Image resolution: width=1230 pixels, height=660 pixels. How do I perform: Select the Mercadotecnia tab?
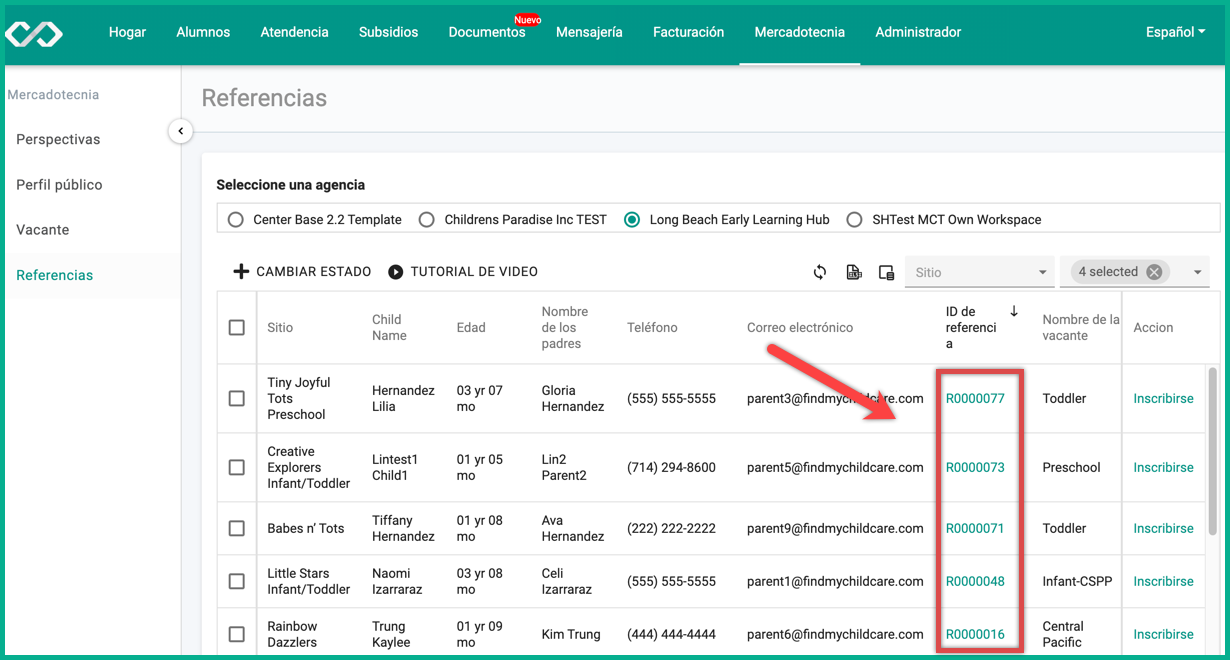pos(799,32)
